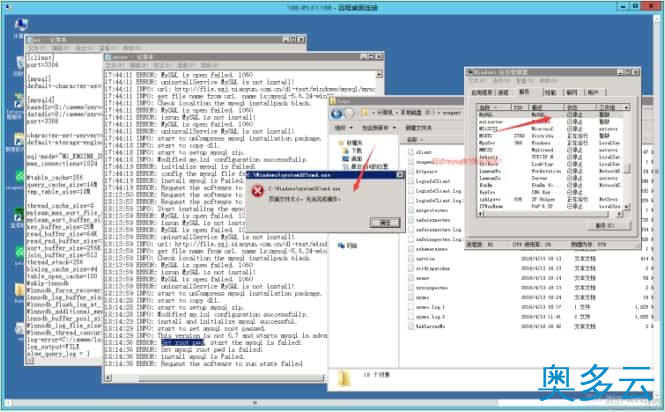Viewport: 665px width, 412px height.
Task: Click left arrow of log Notepad horizontal scrollbar
Action: click(x=108, y=377)
